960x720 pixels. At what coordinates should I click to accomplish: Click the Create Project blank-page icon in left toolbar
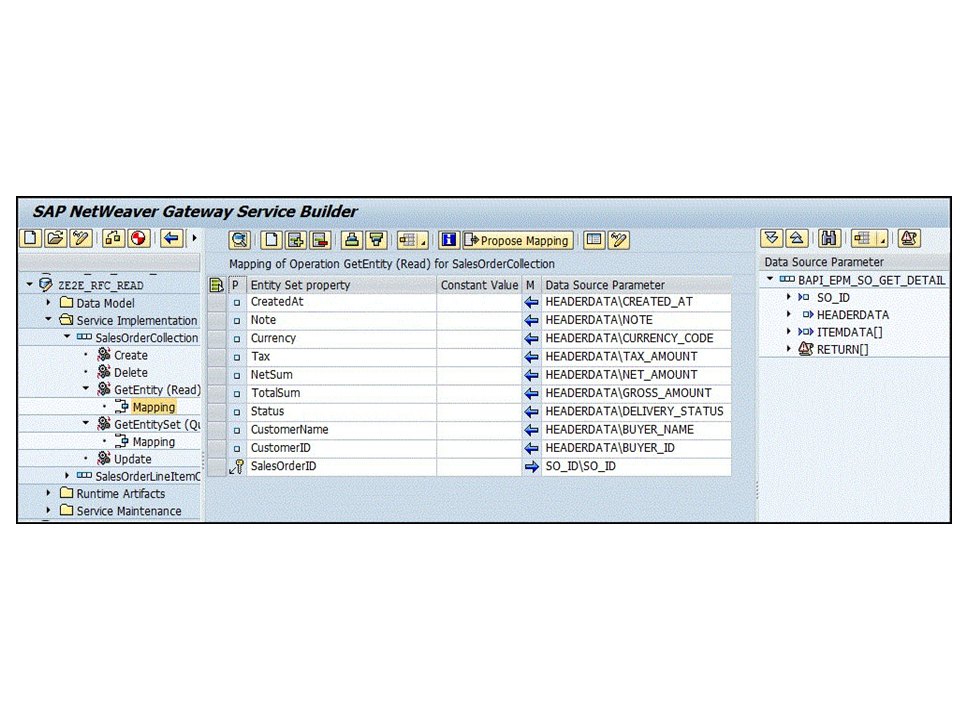[x=31, y=239]
